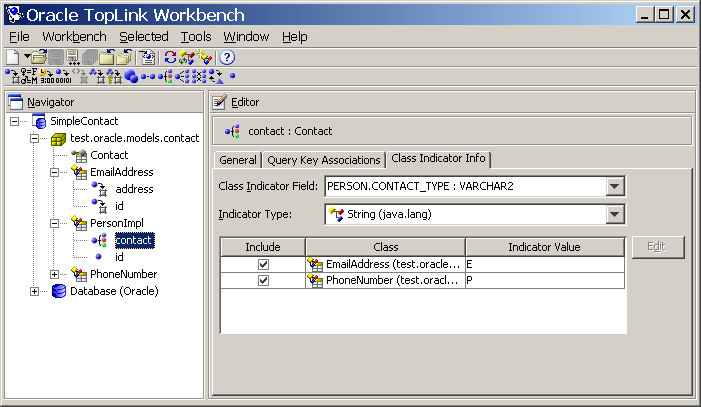The height and width of the screenshot is (407, 701).
Task: Select the Direct Map key mapping icon
Action: [x=114, y=76]
